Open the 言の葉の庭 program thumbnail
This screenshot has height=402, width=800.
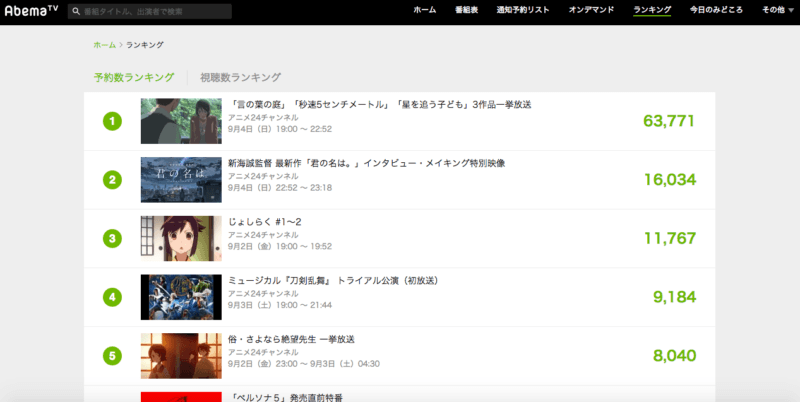(x=181, y=121)
